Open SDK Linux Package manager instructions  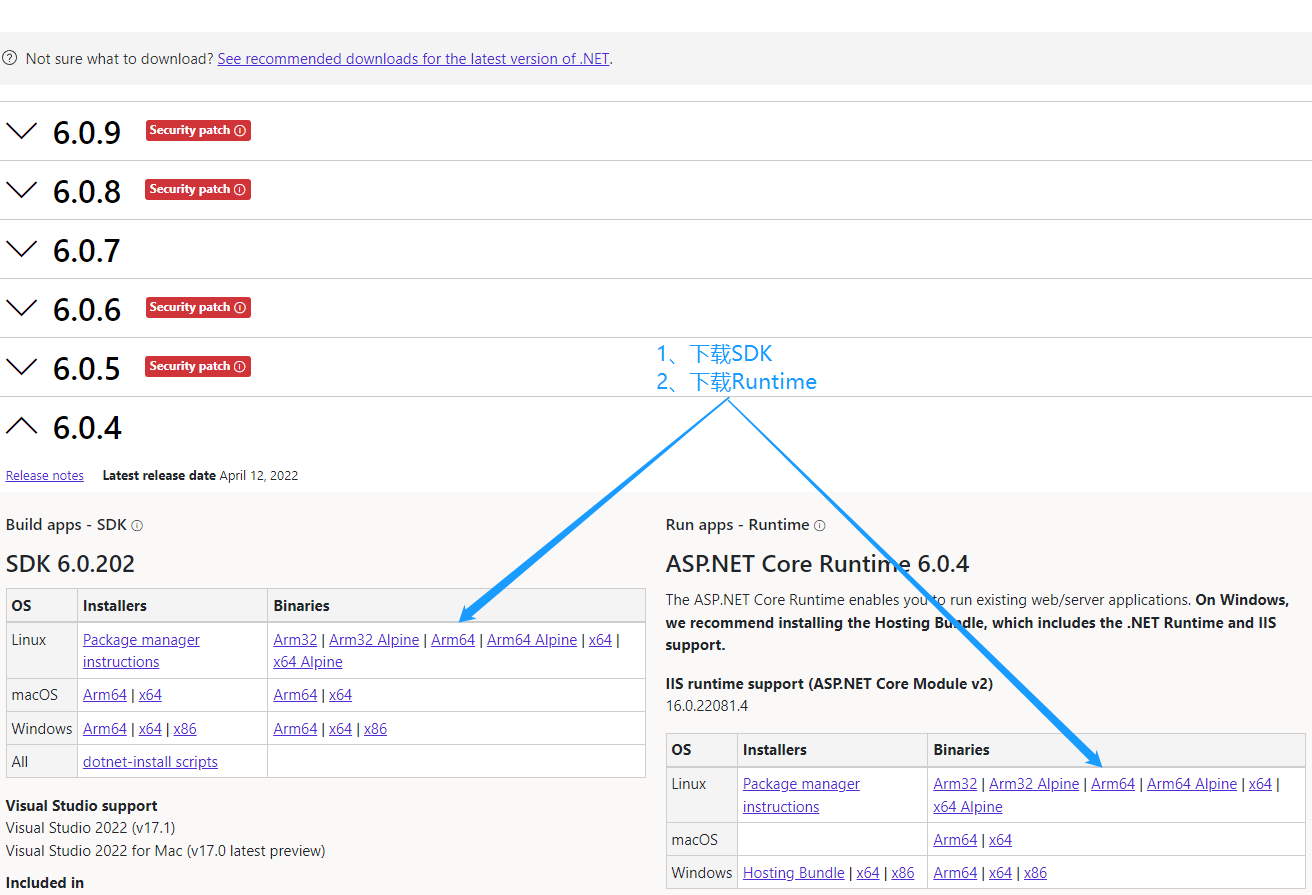[141, 651]
